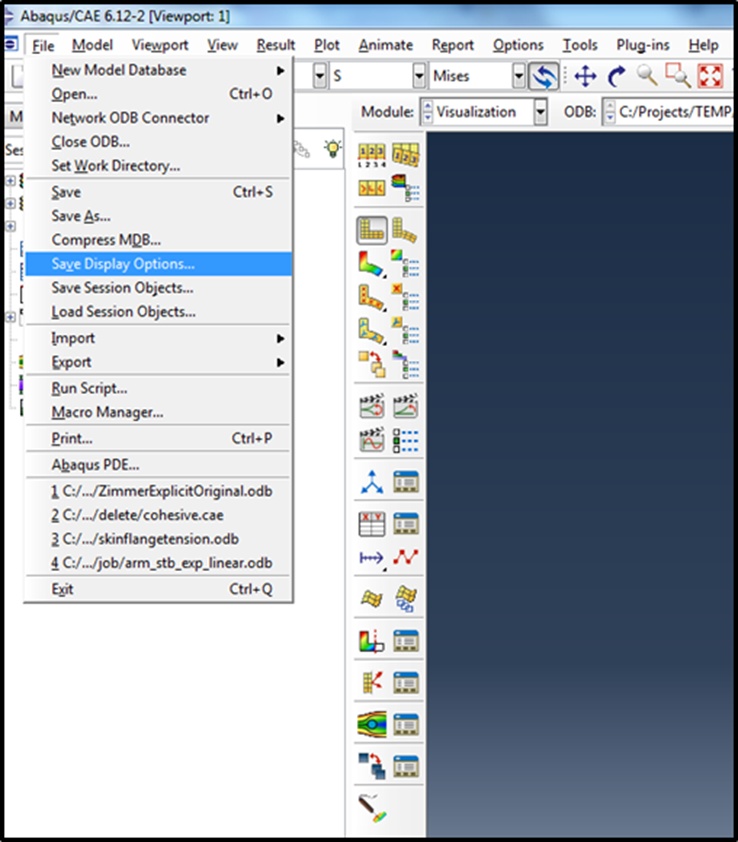Select Set Work Directory...
The width and height of the screenshot is (738, 842).
tap(159, 166)
